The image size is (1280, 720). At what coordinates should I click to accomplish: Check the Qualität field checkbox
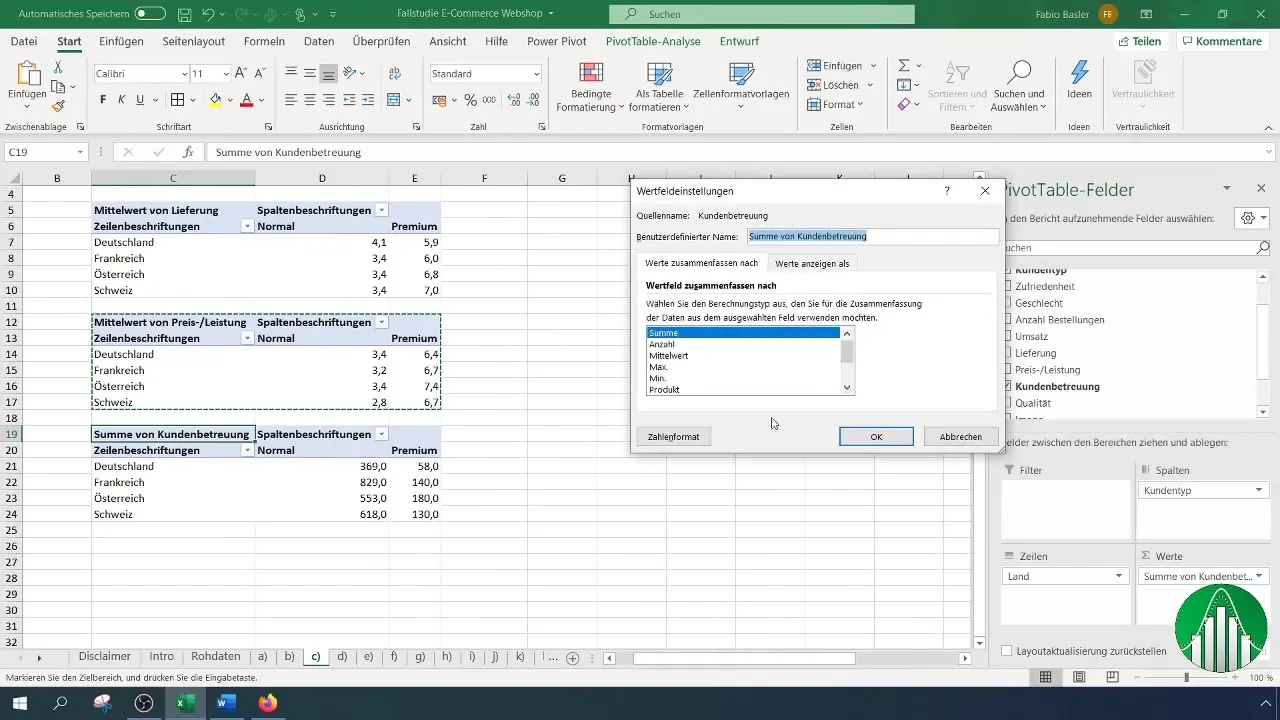(x=1007, y=403)
